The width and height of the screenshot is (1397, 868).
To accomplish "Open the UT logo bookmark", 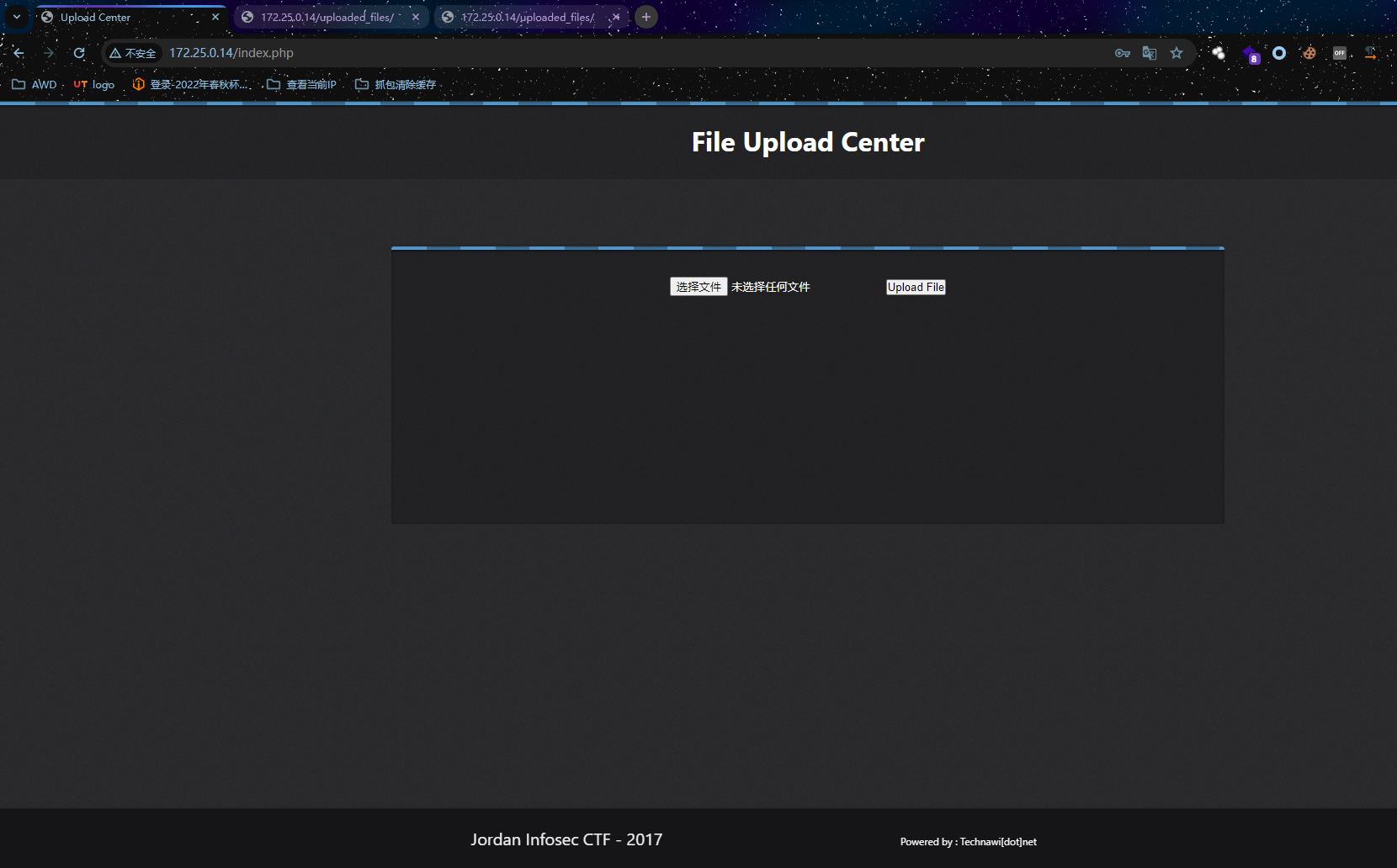I will 93,84.
